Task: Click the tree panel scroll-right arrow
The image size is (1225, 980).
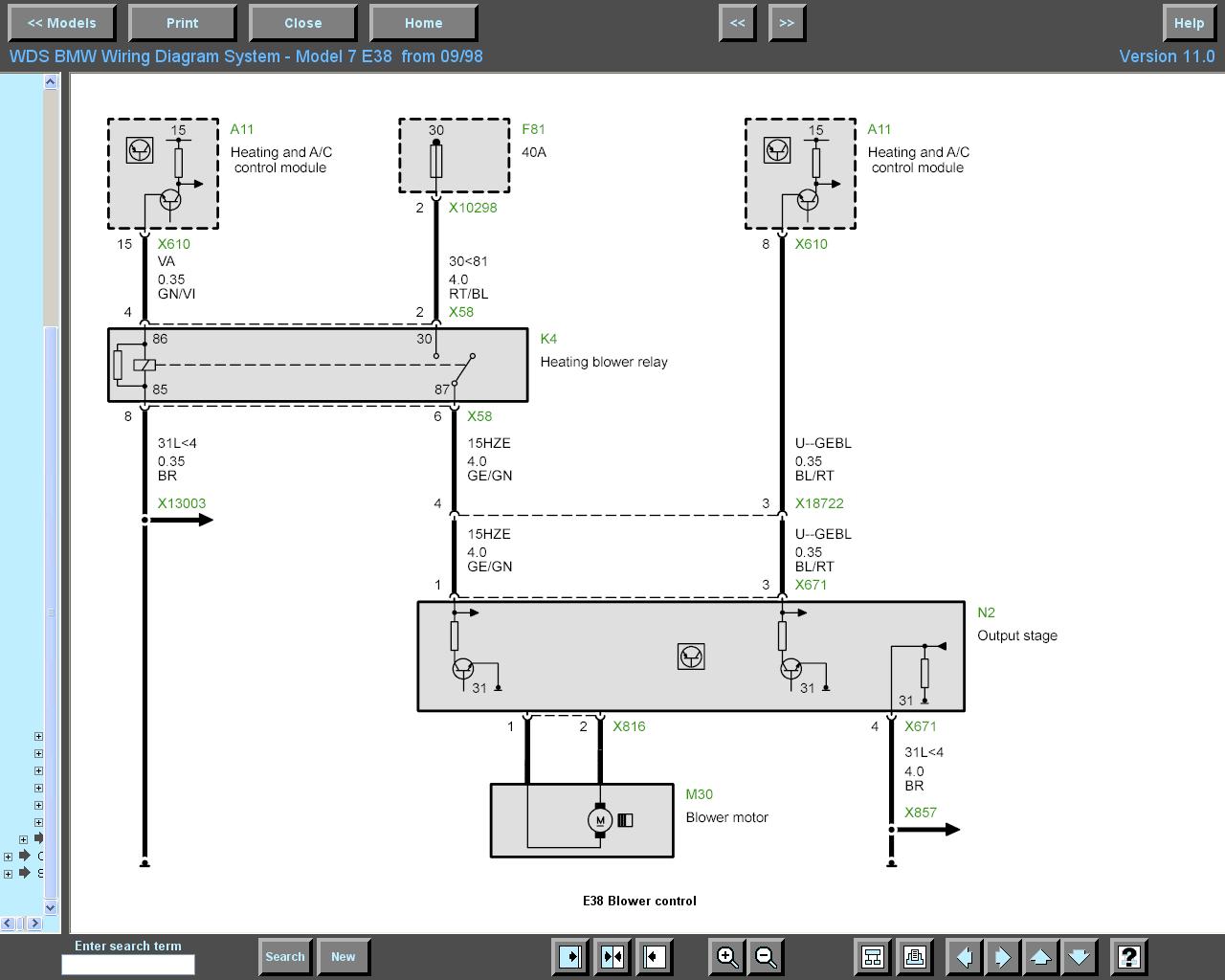Action: pyautogui.click(x=34, y=924)
